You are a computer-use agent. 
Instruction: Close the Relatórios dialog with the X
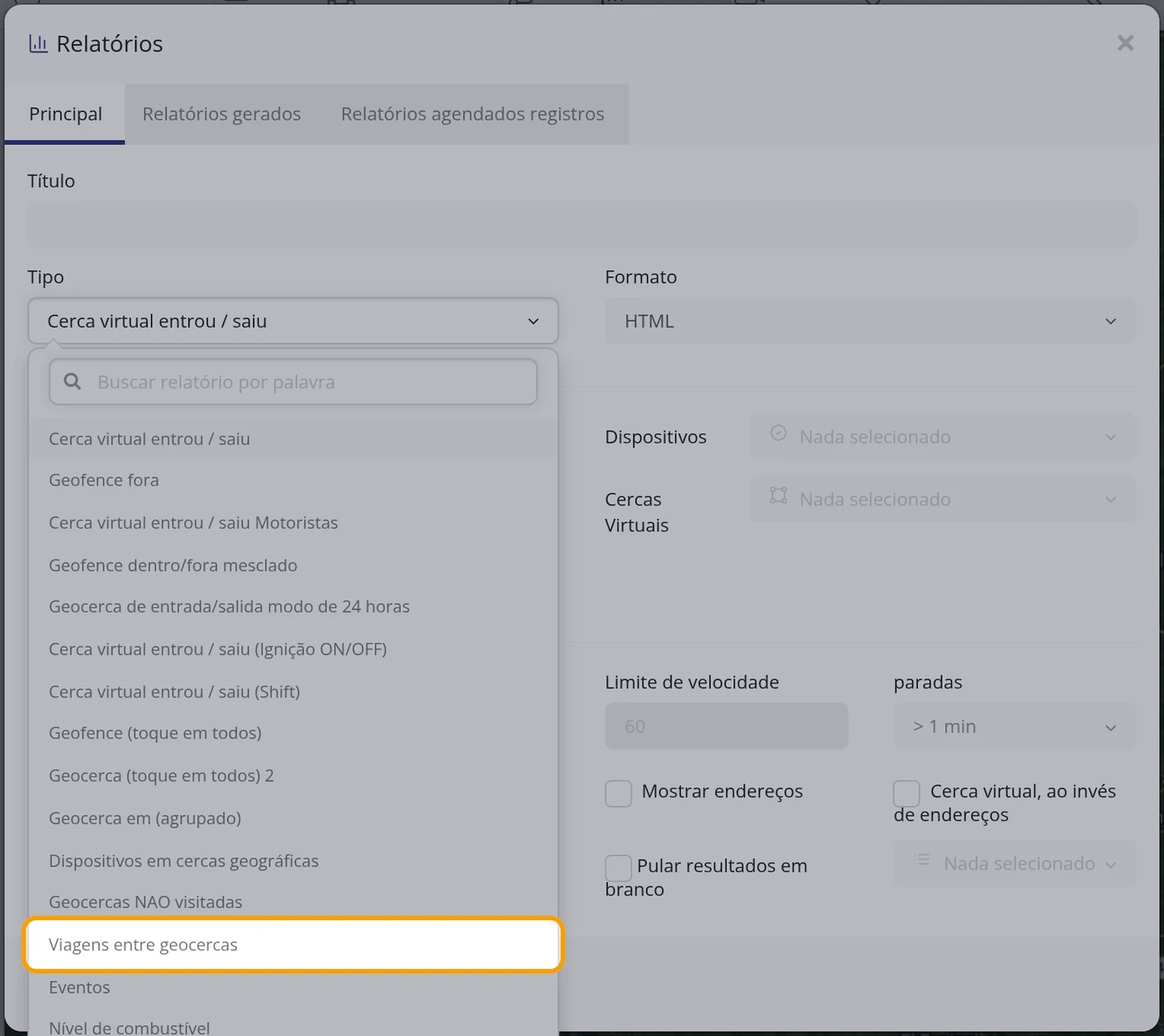click(x=1125, y=43)
